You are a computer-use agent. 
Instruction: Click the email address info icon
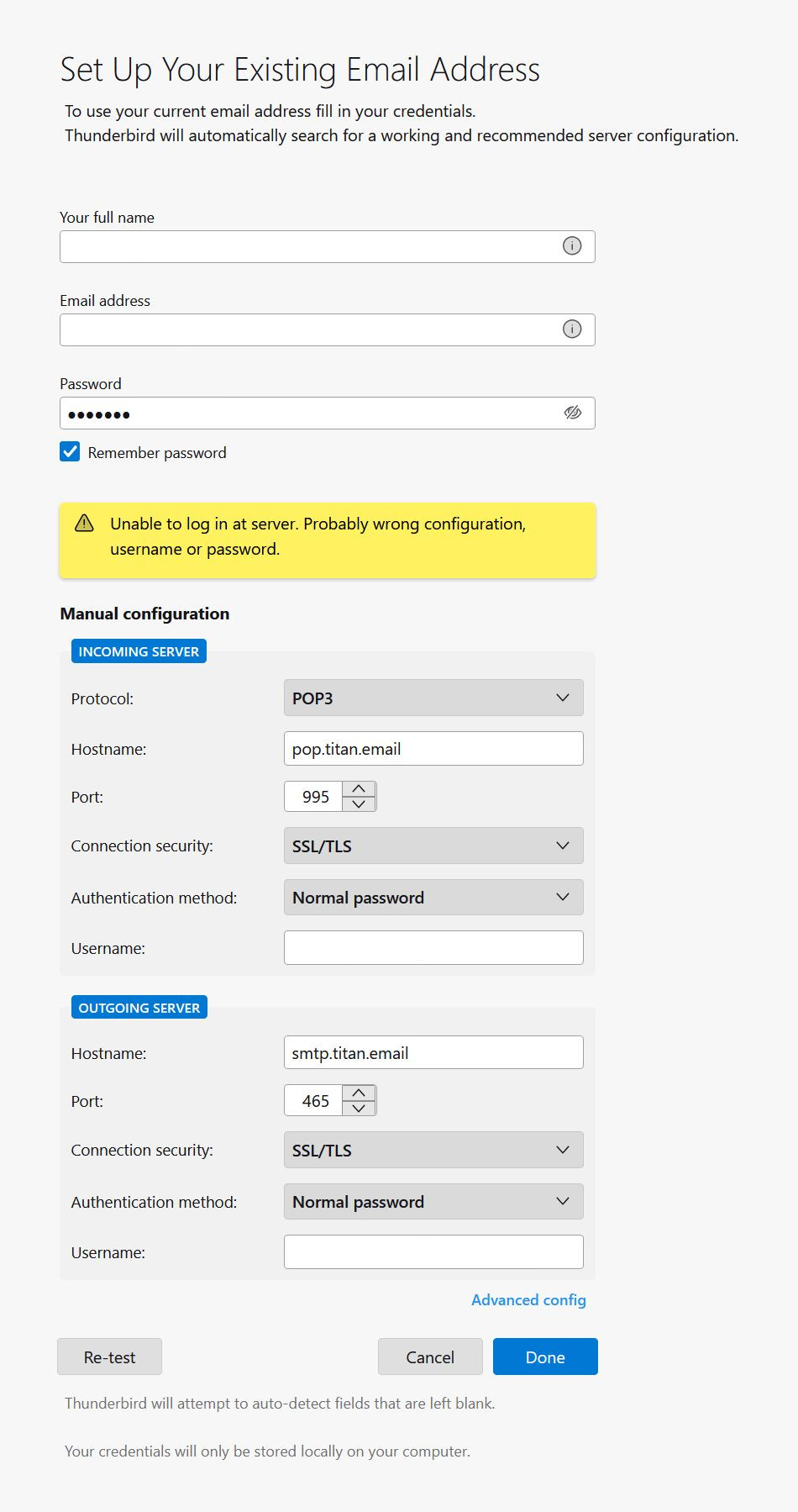(572, 329)
